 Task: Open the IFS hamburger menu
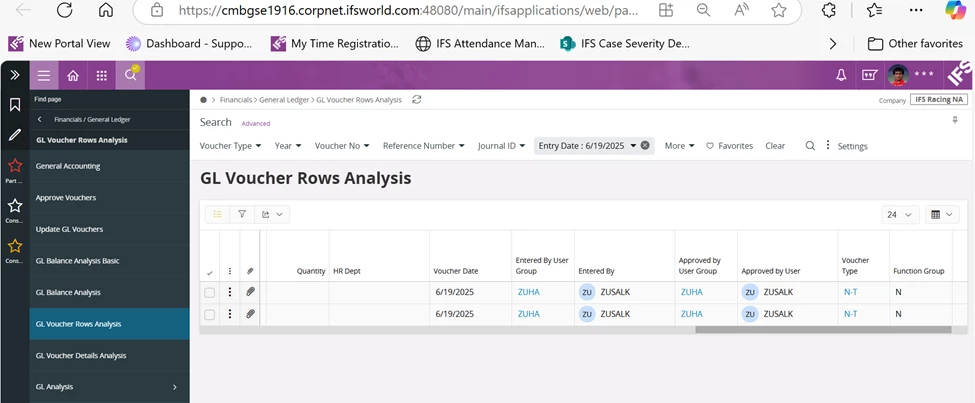44,76
